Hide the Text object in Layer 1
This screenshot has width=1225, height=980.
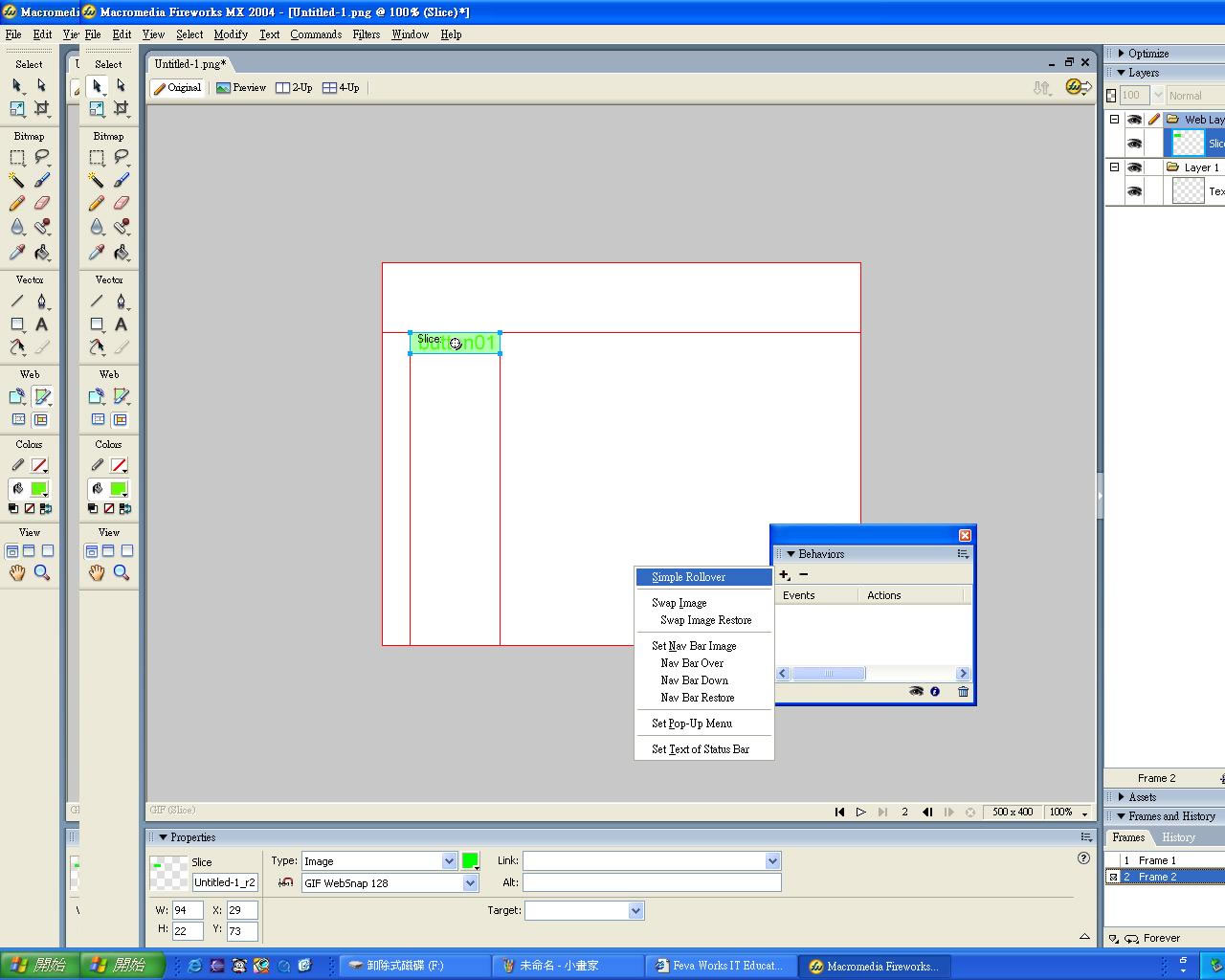[1134, 191]
